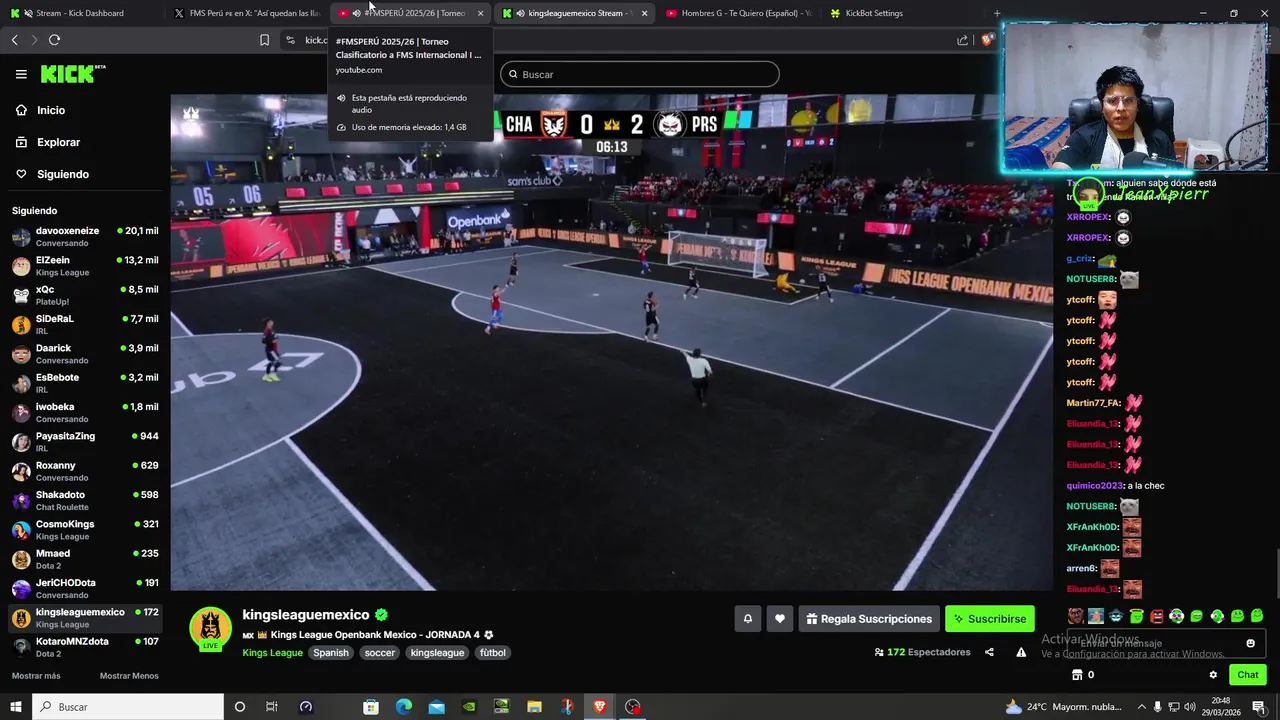Open JeriCHODota channel in sidebar

pos(85,588)
